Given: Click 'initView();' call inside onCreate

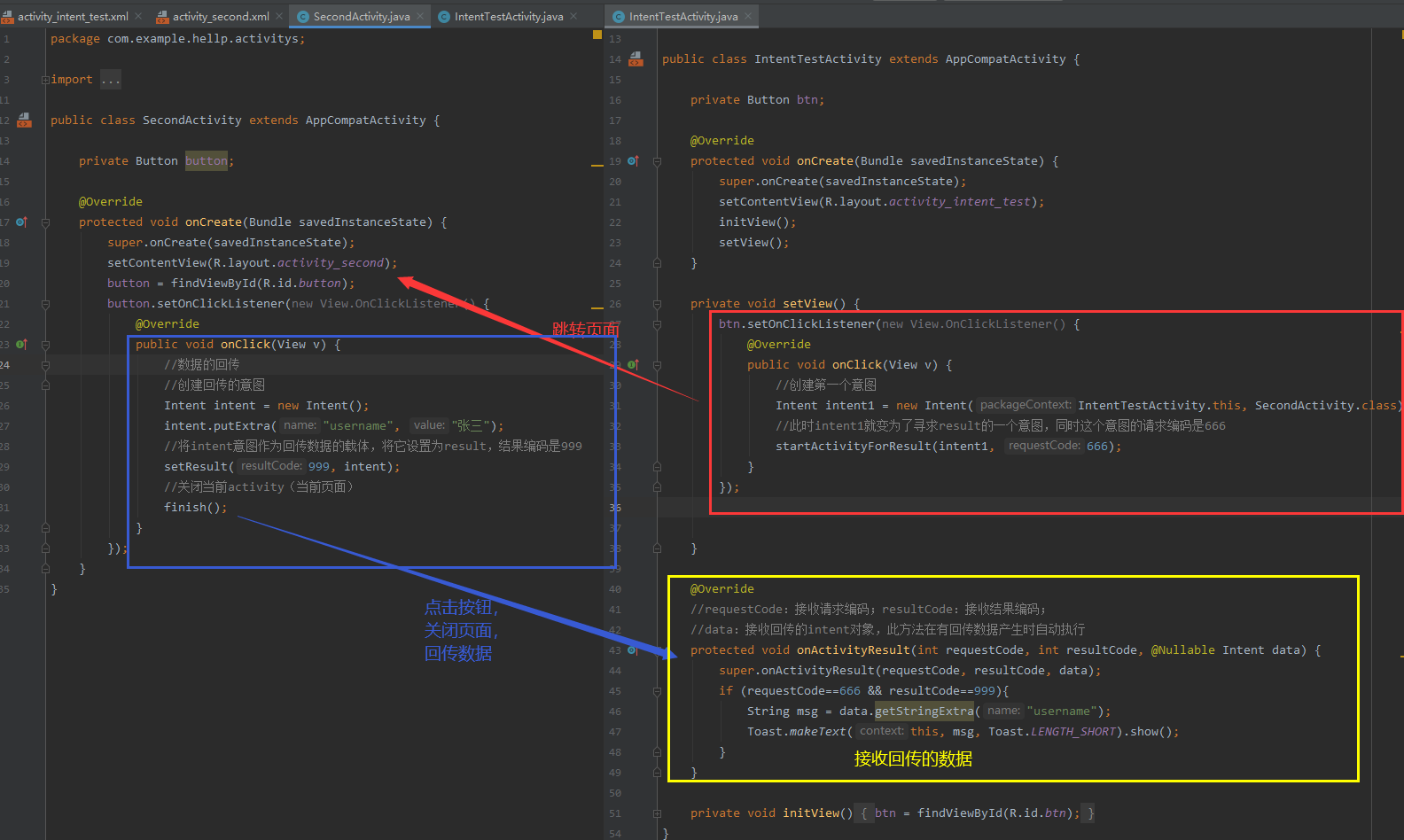Looking at the screenshot, I should 758,222.
